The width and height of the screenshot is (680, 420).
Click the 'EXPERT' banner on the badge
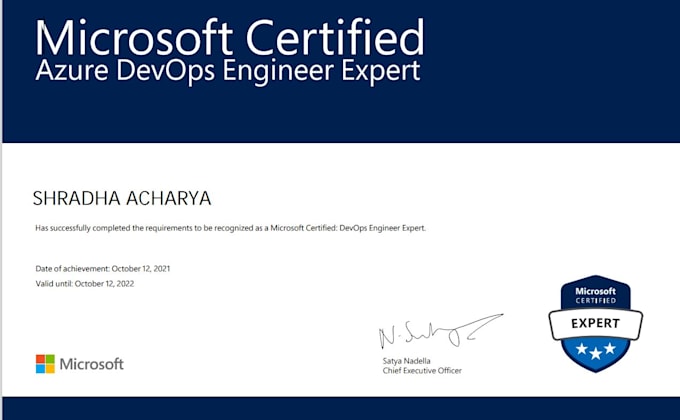point(595,324)
